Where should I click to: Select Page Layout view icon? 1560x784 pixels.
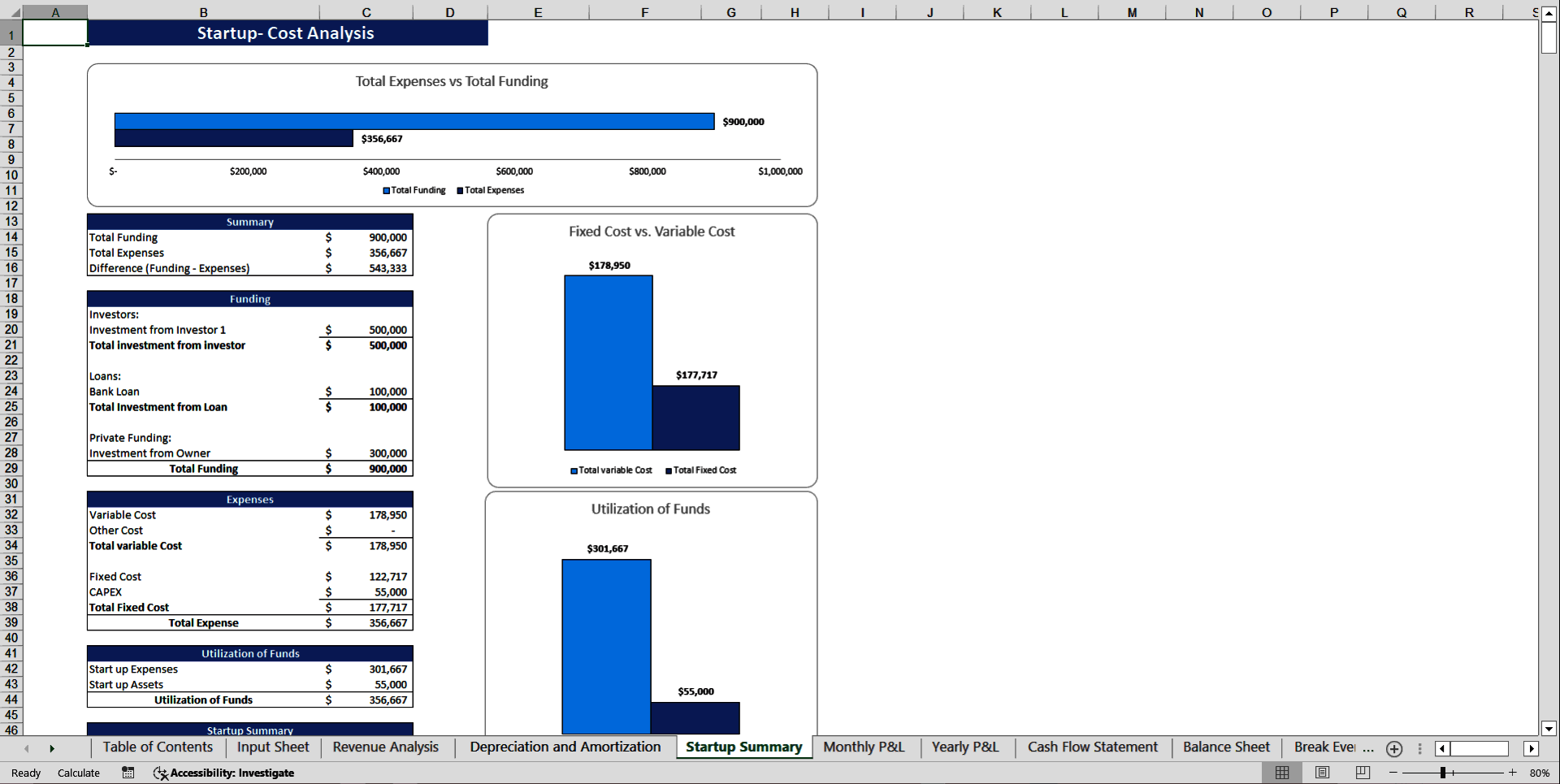coord(1322,773)
